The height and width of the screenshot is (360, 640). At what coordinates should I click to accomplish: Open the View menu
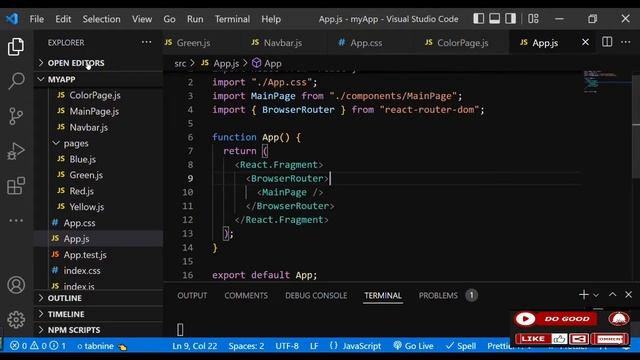[142, 19]
